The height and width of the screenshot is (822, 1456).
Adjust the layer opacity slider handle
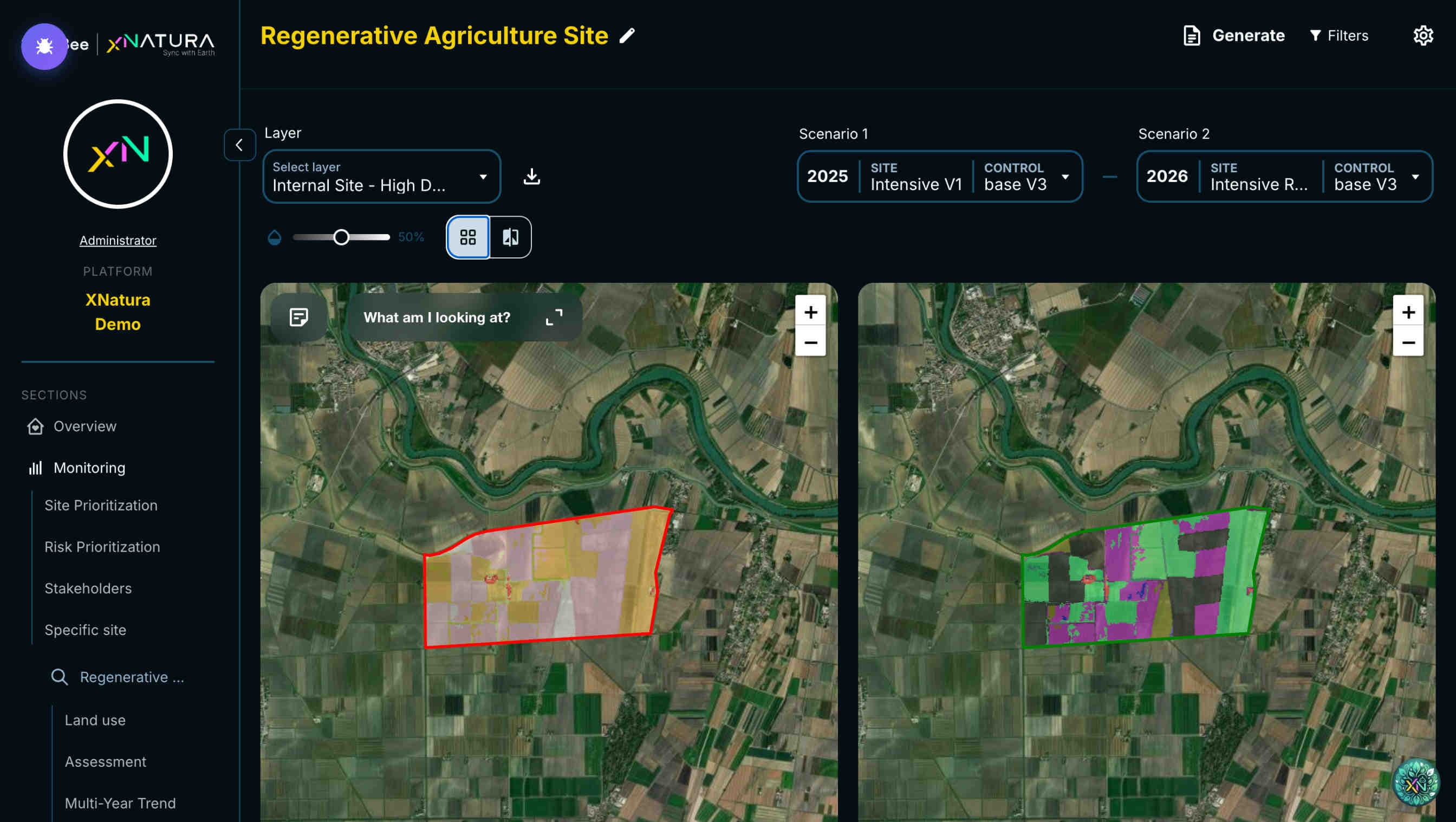341,237
